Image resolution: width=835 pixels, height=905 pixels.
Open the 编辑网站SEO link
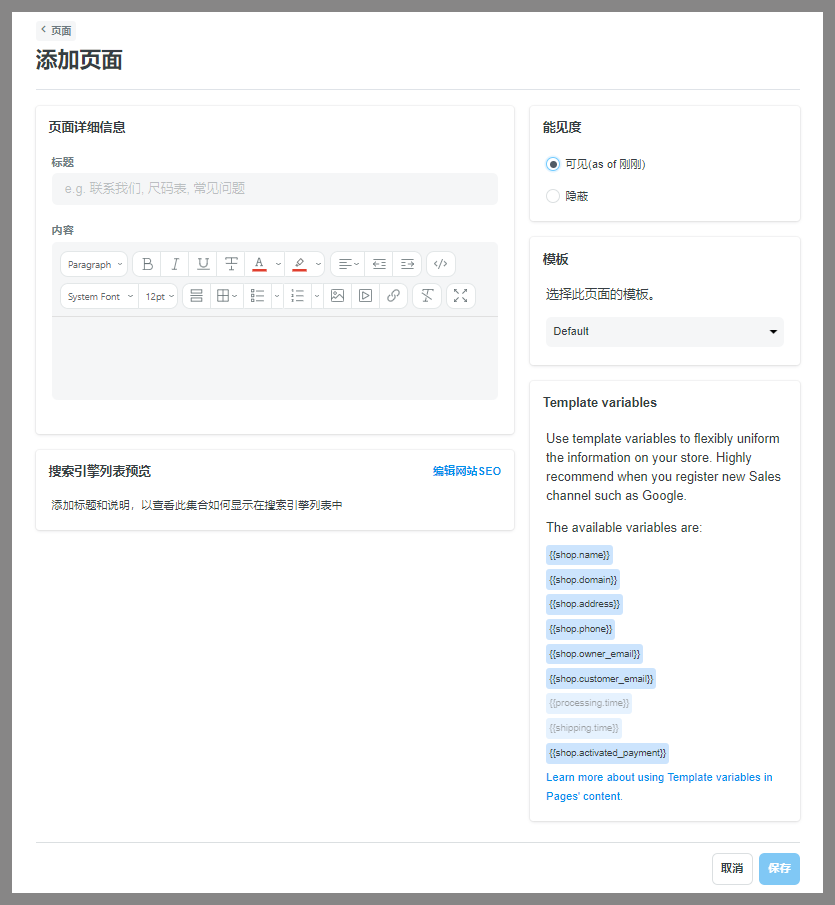pyautogui.click(x=467, y=471)
